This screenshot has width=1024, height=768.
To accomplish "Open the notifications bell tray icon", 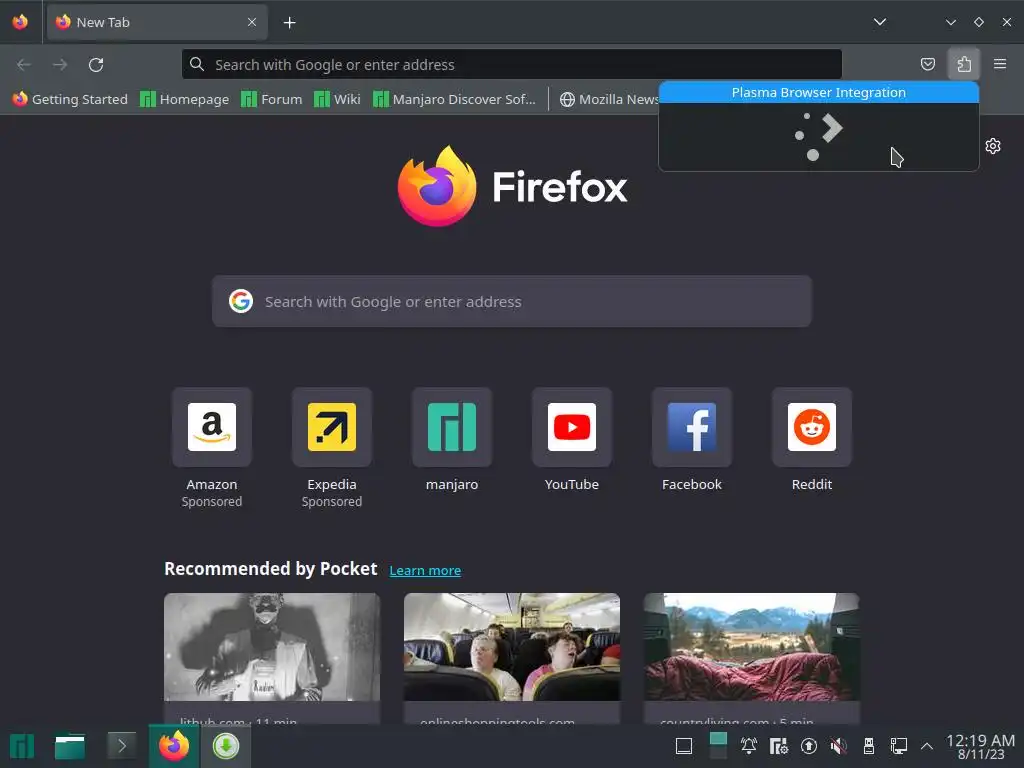I will pos(748,746).
